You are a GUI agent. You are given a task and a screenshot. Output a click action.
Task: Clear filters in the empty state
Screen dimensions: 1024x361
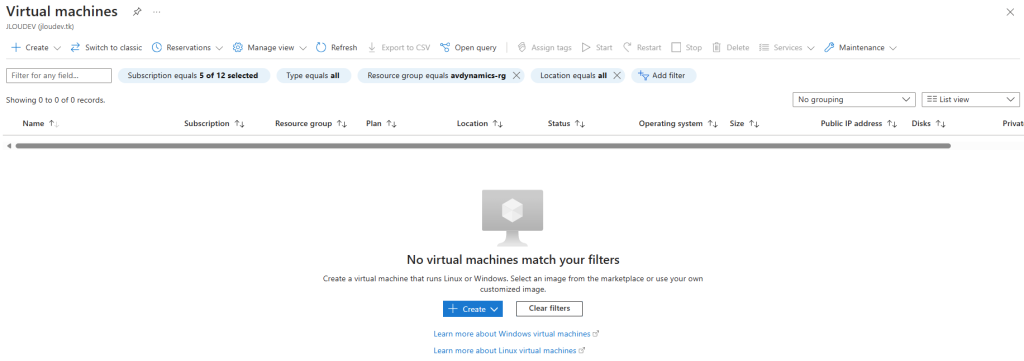[x=549, y=309]
